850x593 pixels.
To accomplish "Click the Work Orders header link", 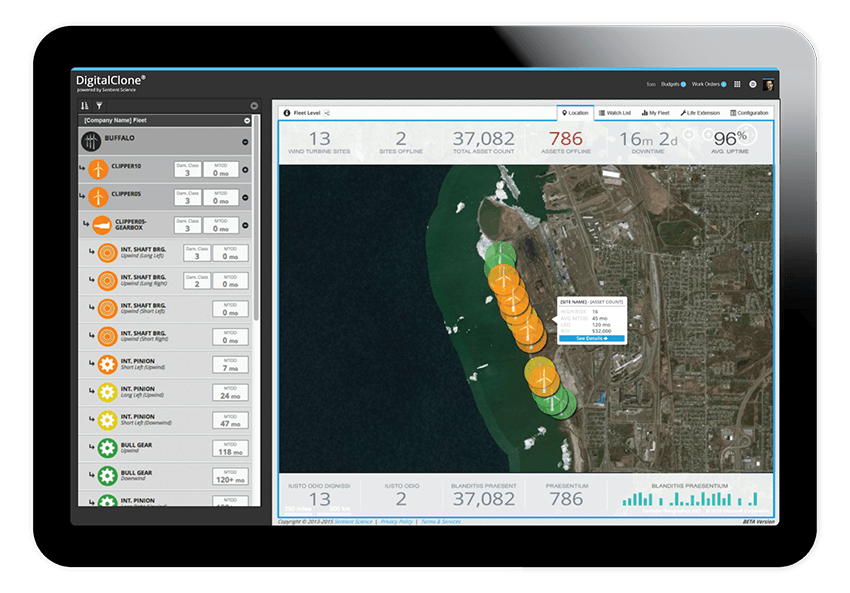I will coord(707,85).
